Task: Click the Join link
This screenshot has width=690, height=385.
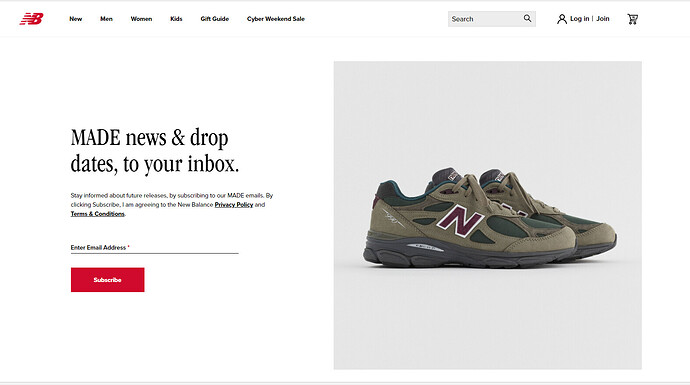Action: [603, 18]
